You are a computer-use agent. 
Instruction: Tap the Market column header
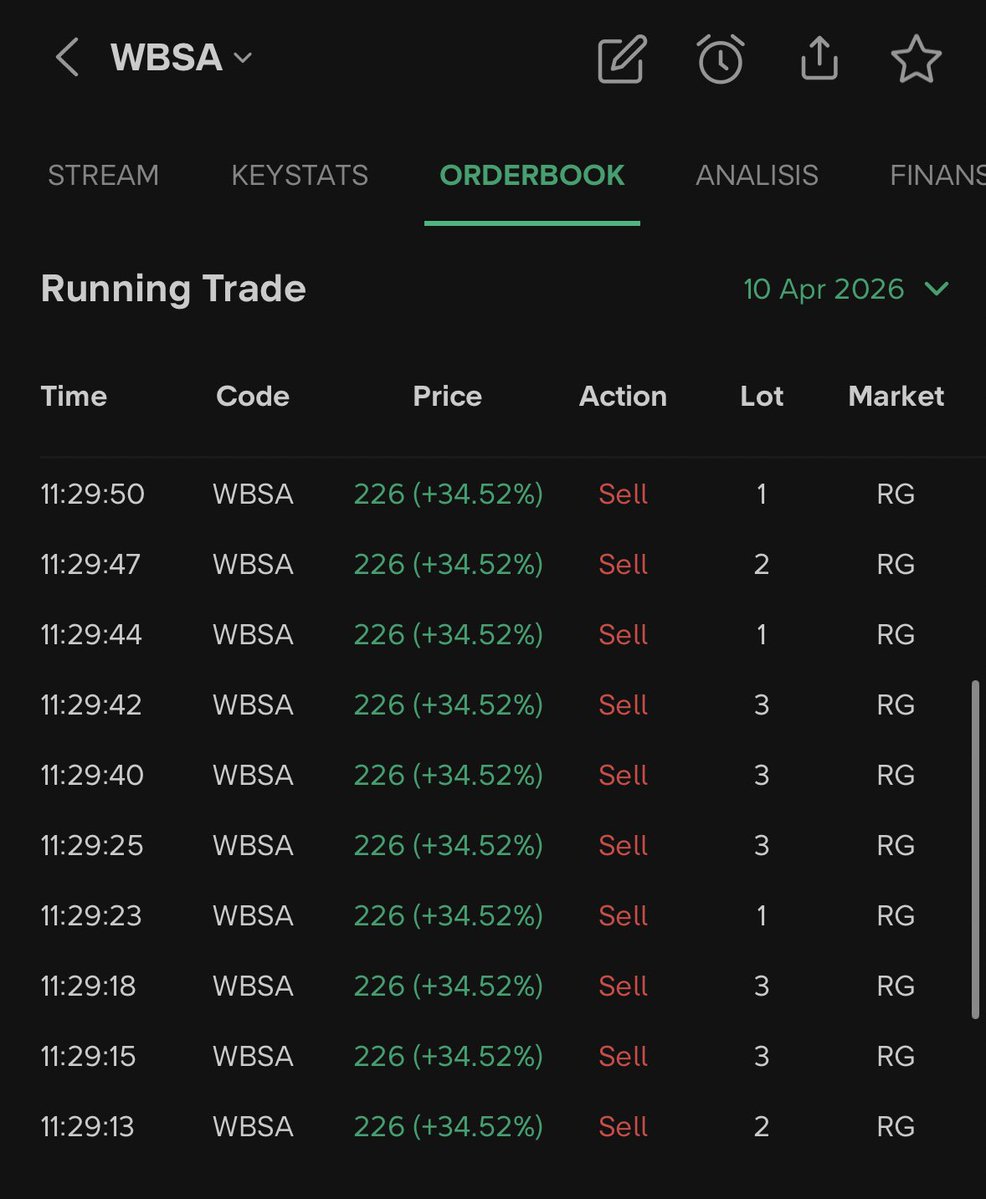pyautogui.click(x=896, y=396)
